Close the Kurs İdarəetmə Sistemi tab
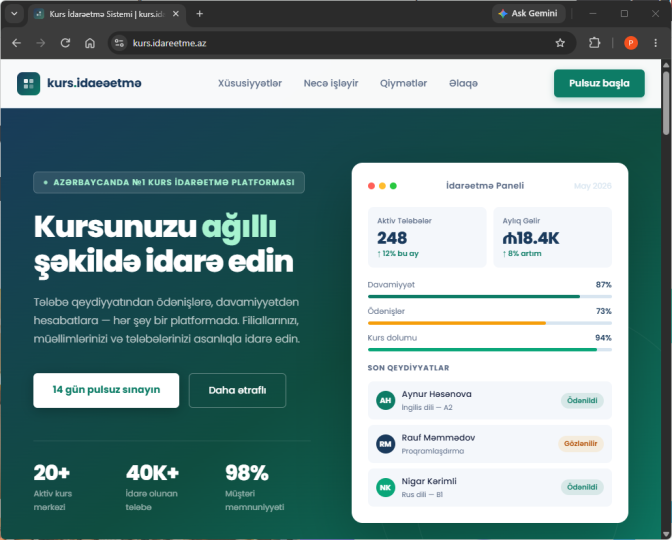The height and width of the screenshot is (540, 672). click(x=176, y=14)
